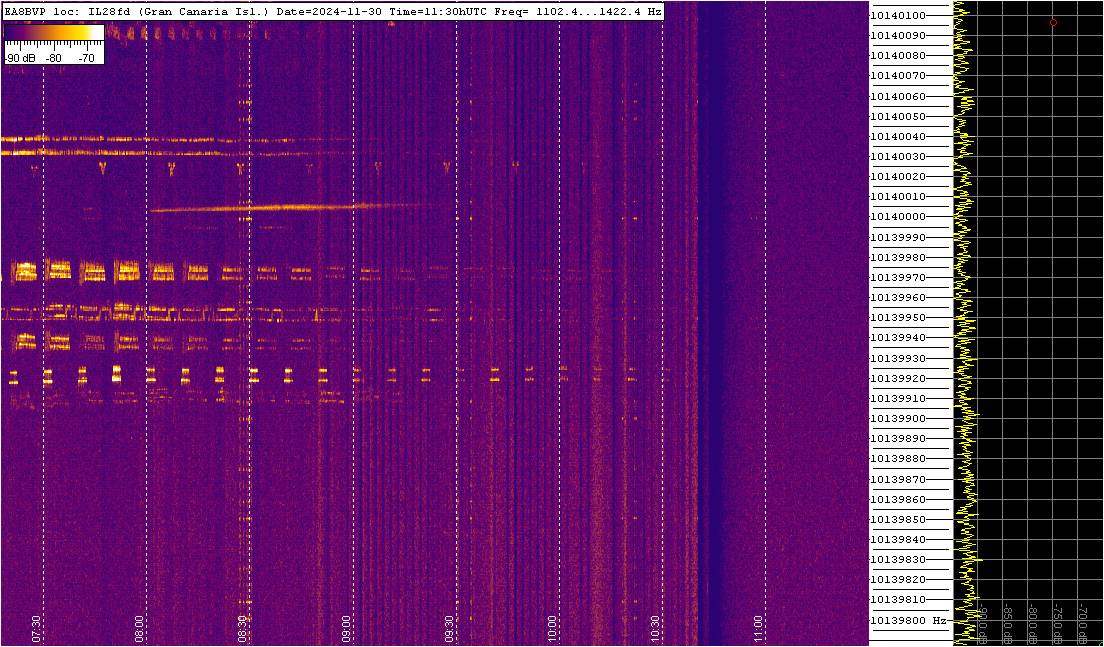Click the '10139800 Hz' frequency label
The height and width of the screenshot is (647, 1104).
click(908, 620)
